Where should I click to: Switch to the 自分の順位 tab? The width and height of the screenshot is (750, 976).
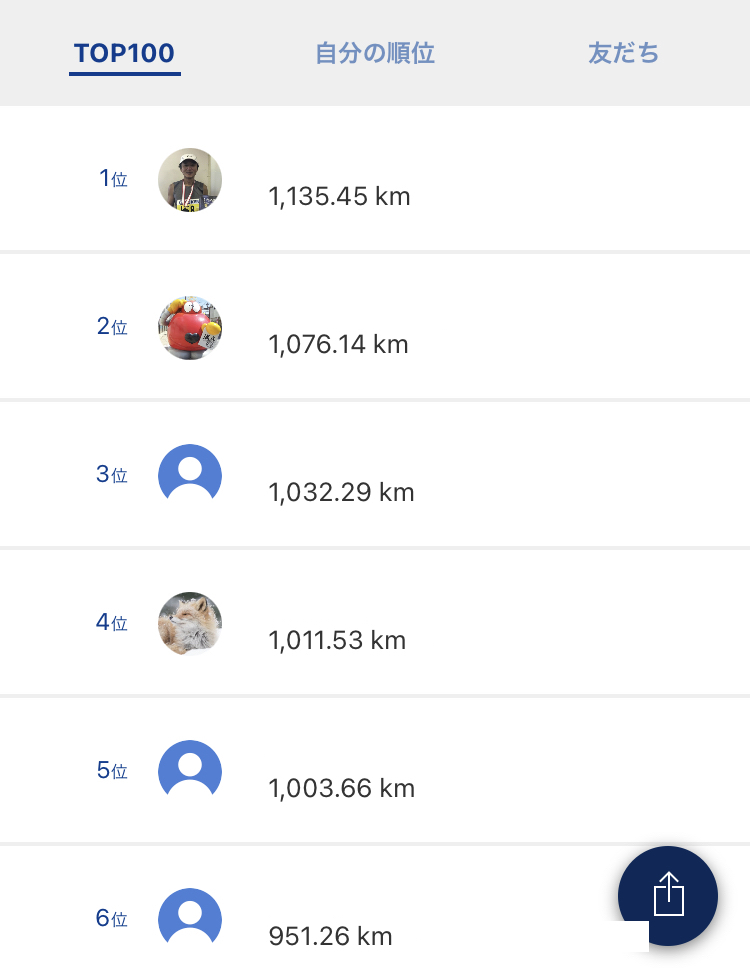pos(375,54)
